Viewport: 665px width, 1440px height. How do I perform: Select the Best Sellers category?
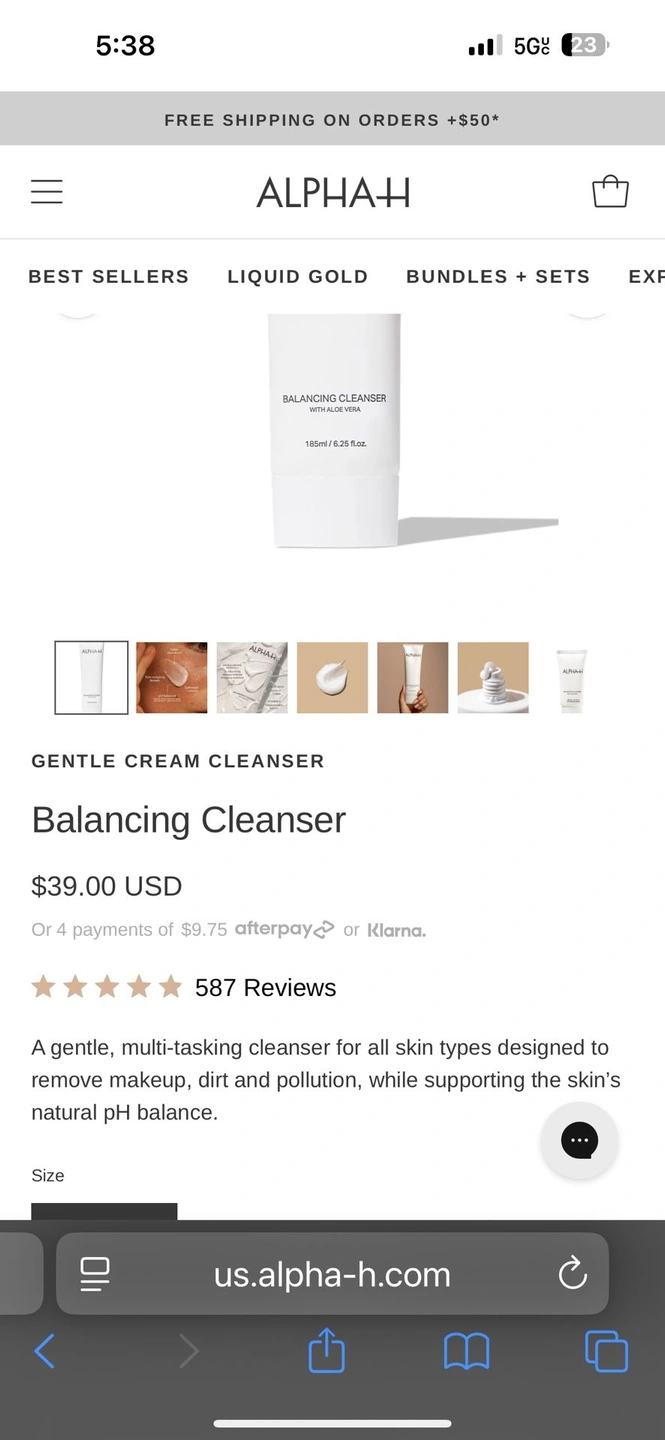(x=108, y=277)
